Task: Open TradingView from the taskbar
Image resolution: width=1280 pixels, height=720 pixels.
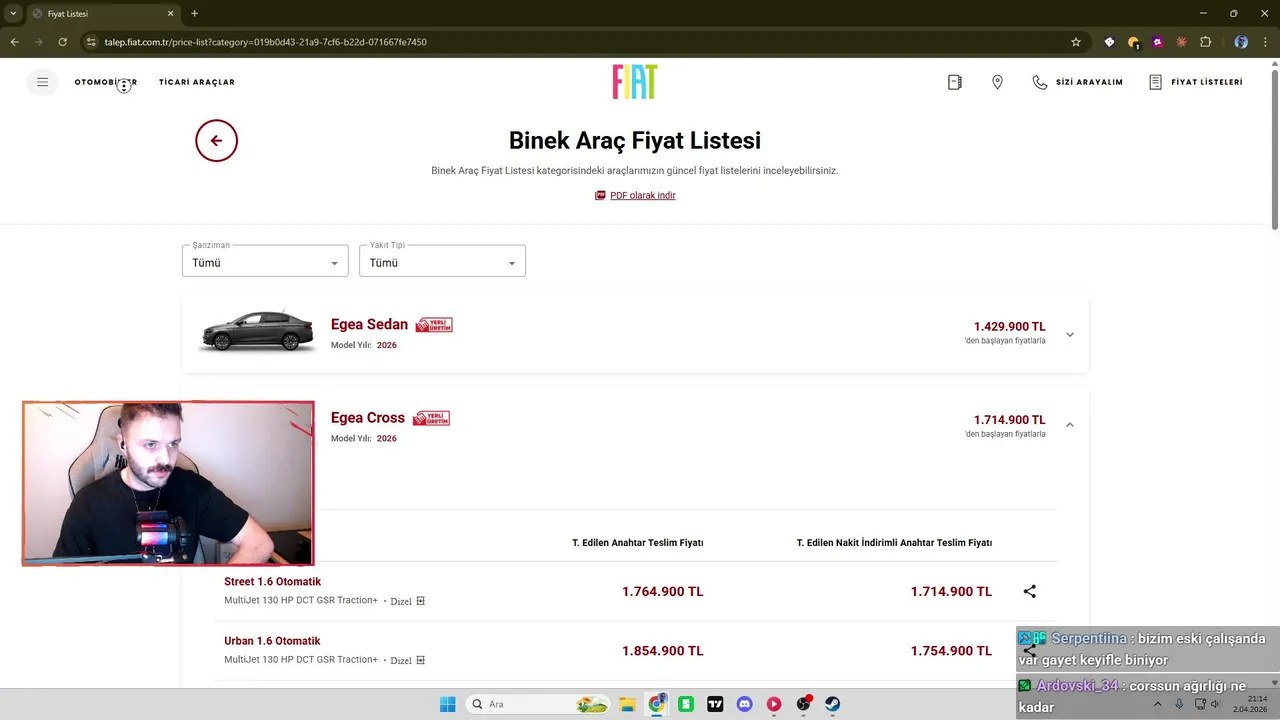Action: point(715,704)
